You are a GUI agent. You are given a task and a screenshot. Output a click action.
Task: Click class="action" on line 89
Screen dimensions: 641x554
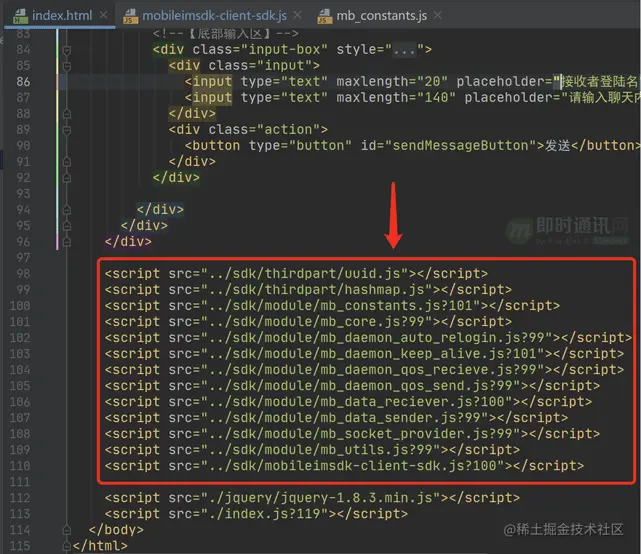pyautogui.click(x=264, y=130)
